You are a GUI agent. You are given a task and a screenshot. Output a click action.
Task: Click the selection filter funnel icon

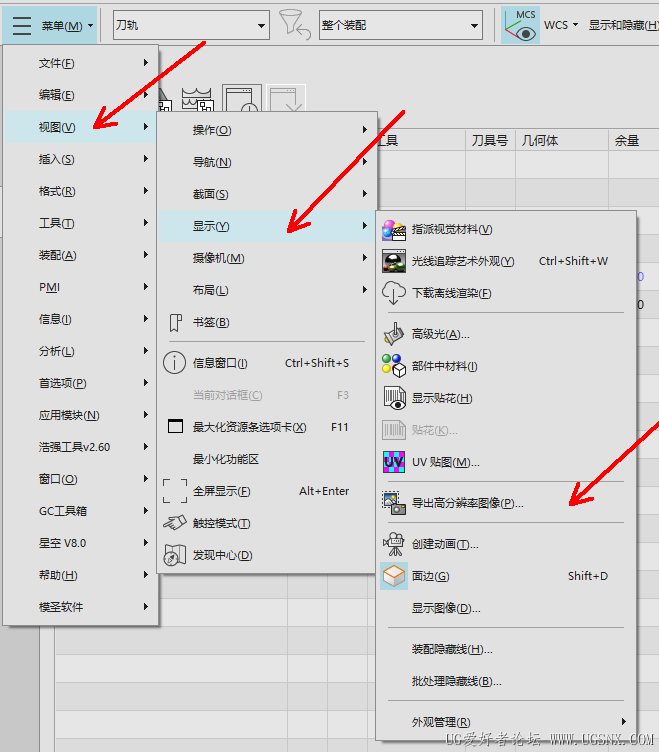coord(294,25)
